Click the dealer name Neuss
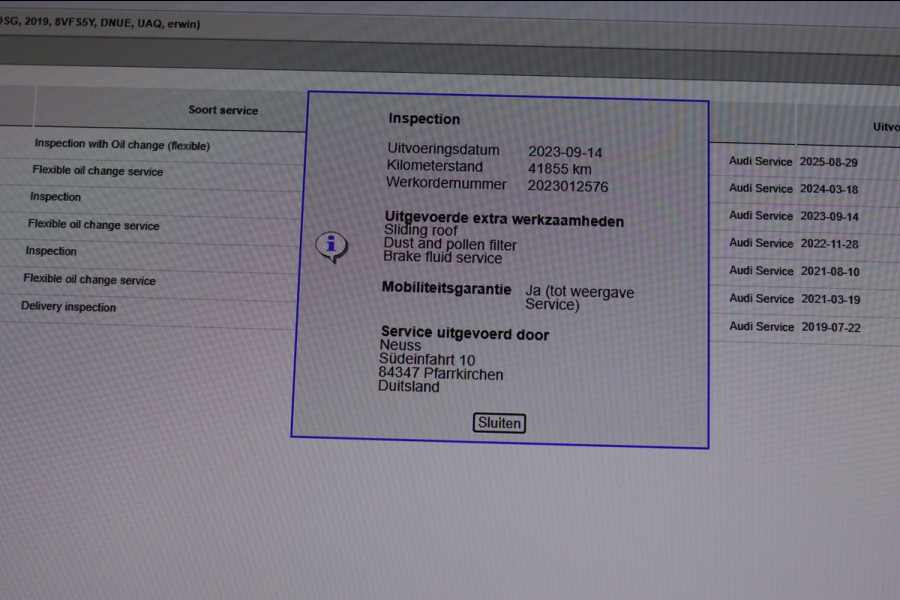Screen dimensions: 900x600 tap(400, 345)
